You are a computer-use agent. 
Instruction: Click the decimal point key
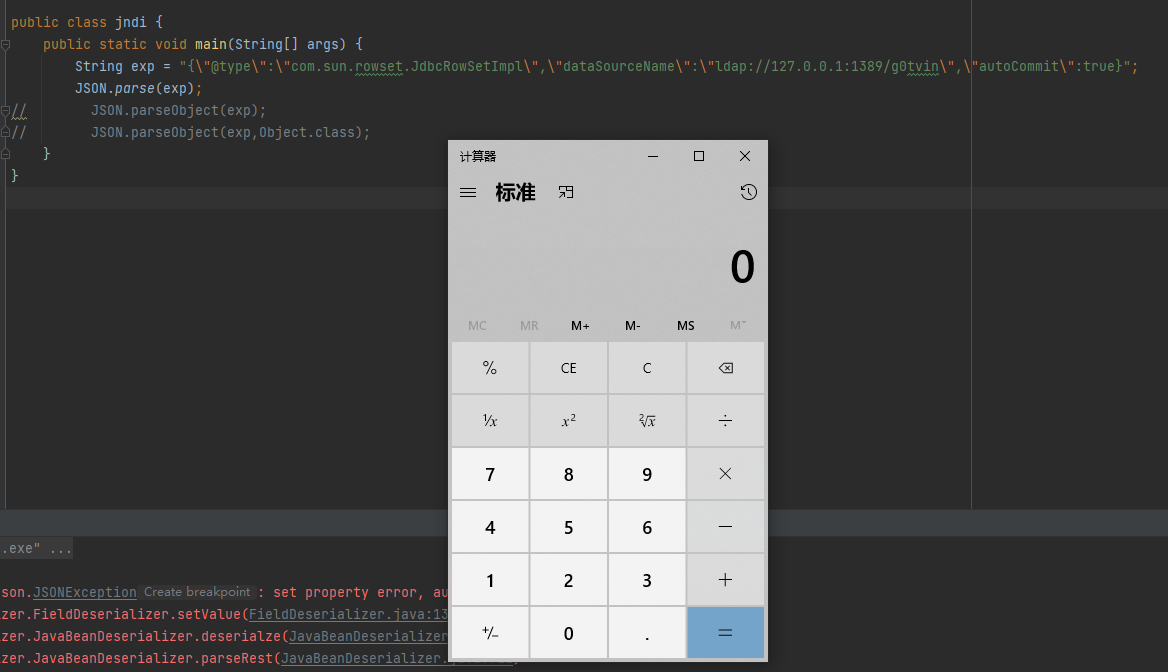point(647,633)
